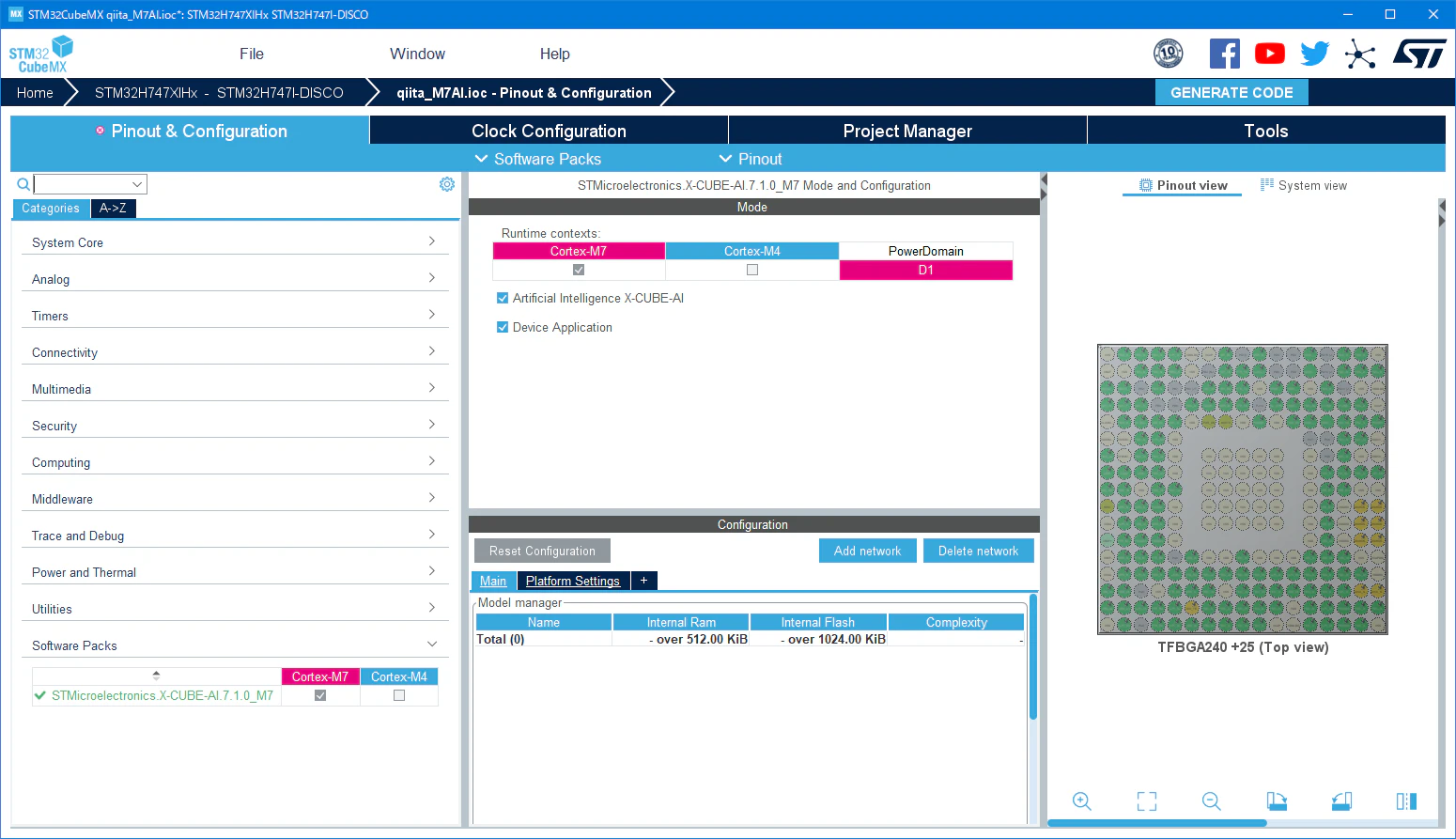Open the Pinout dropdown in blue sub-bar
This screenshot has width=1456, height=839.
tap(751, 159)
